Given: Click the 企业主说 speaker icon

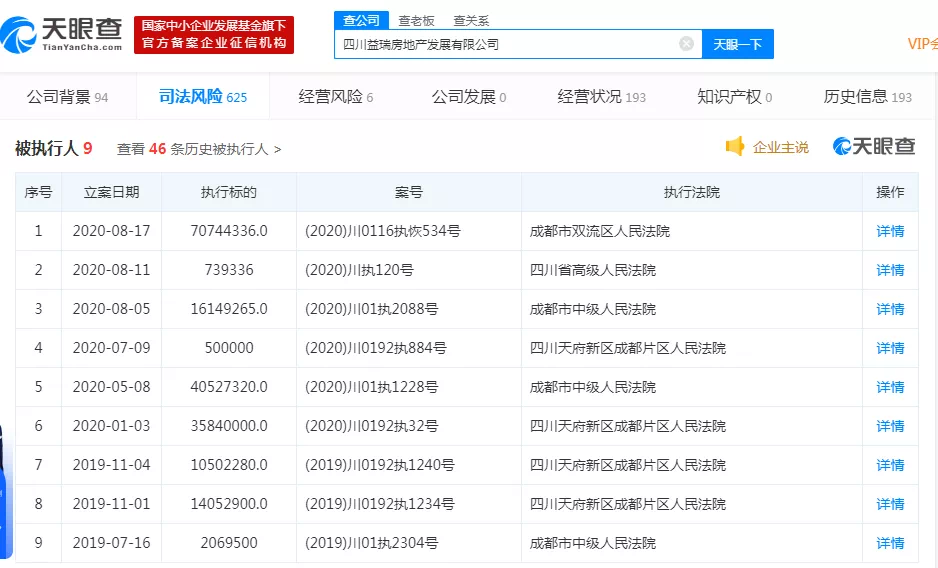Looking at the screenshot, I should pos(735,146).
